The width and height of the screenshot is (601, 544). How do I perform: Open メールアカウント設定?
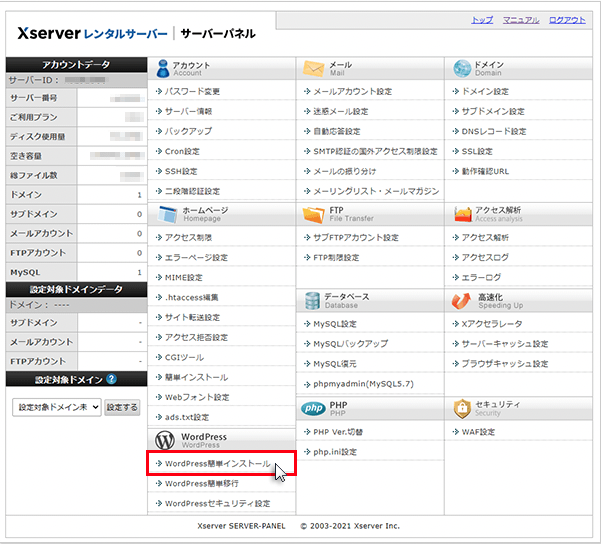[x=353, y=91]
